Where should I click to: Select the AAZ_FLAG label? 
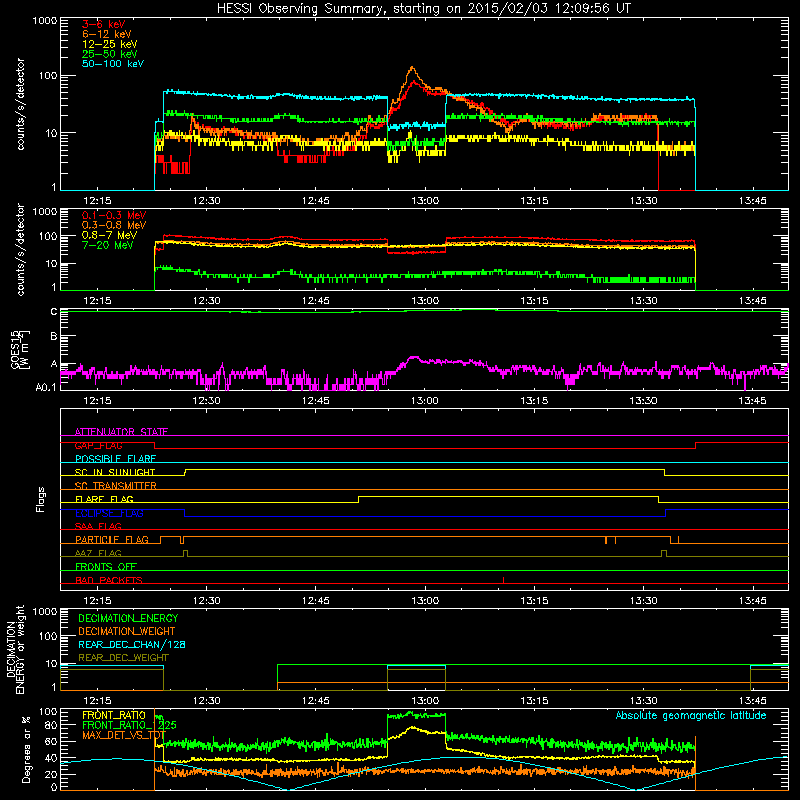tap(98, 553)
